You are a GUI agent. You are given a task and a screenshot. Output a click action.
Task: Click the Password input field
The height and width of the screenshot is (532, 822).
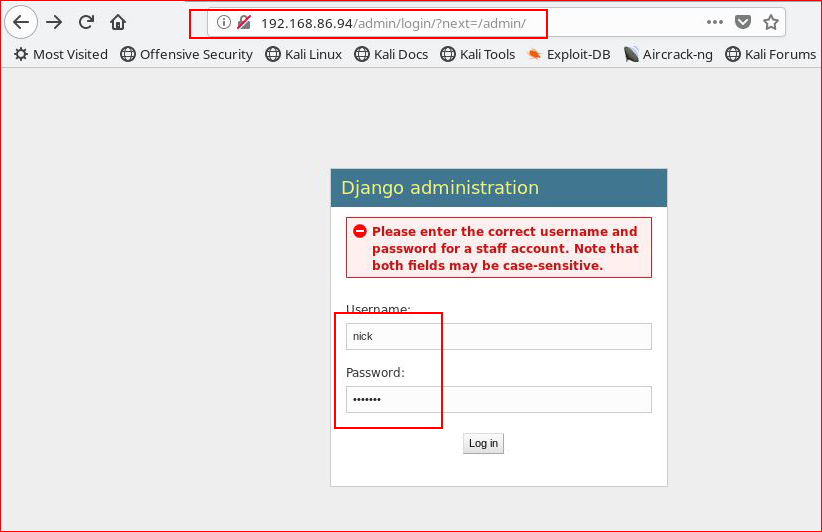pyautogui.click(x=499, y=399)
